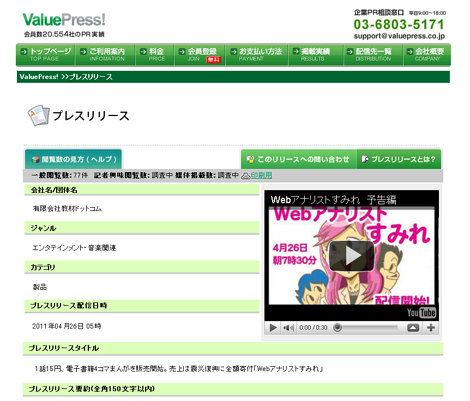Click the printer icon next to 印刷用

[x=245, y=175]
